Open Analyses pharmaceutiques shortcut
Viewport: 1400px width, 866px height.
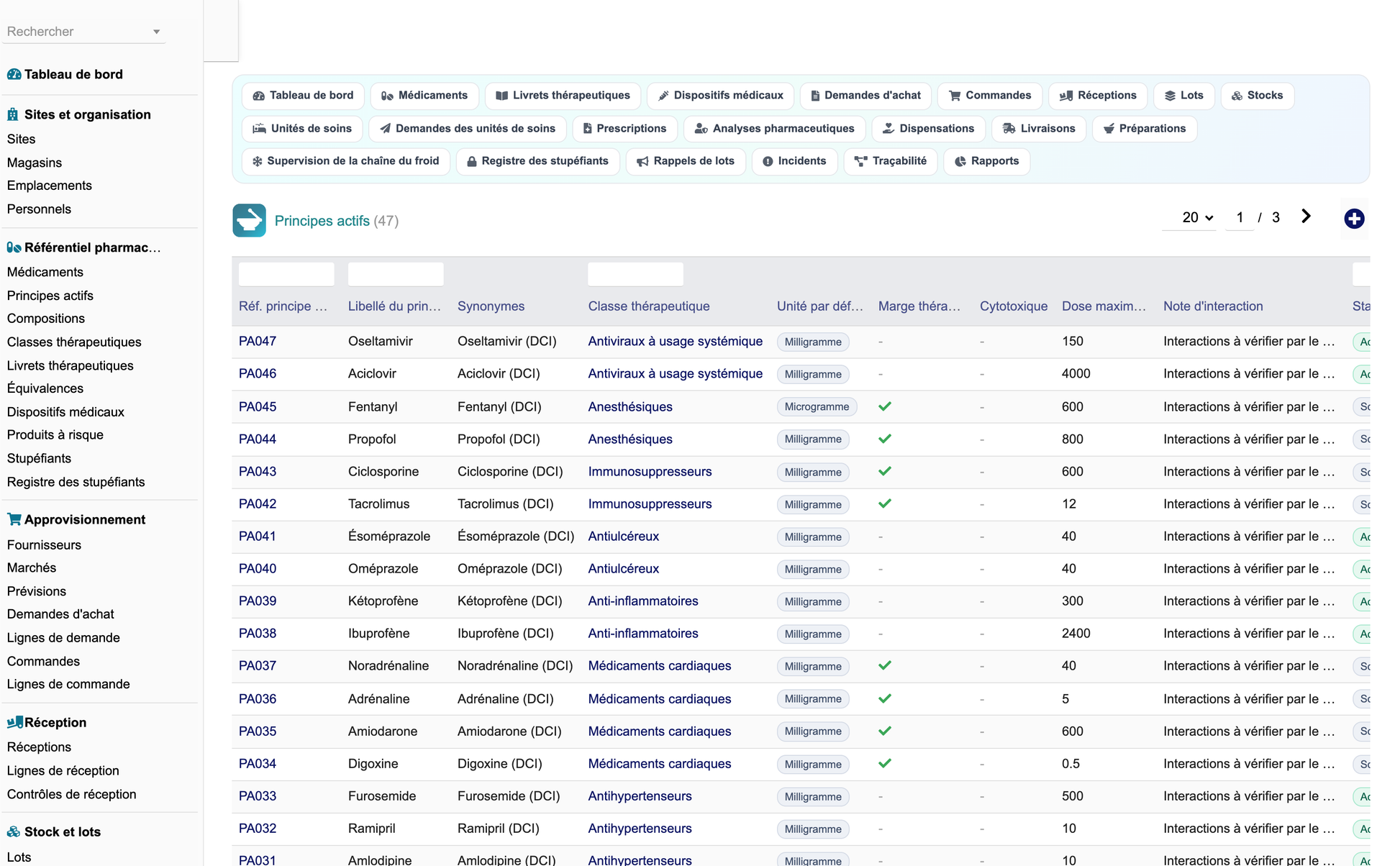coord(774,129)
